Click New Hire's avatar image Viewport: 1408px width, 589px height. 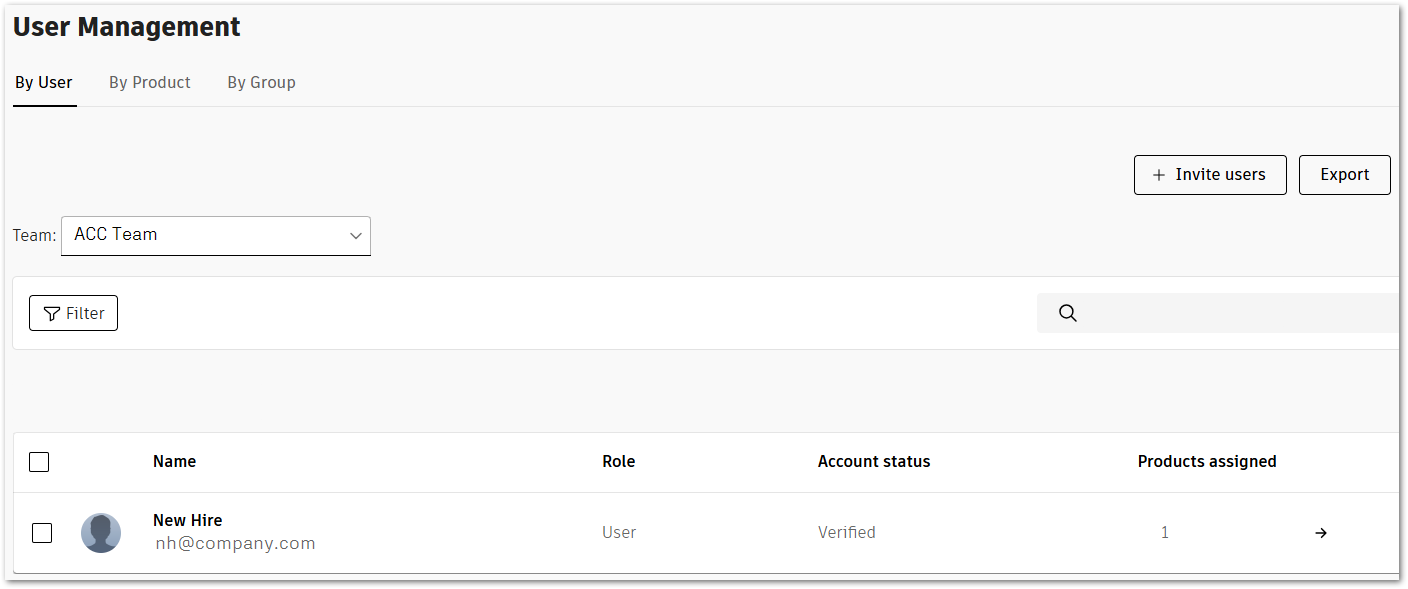pyautogui.click(x=101, y=533)
